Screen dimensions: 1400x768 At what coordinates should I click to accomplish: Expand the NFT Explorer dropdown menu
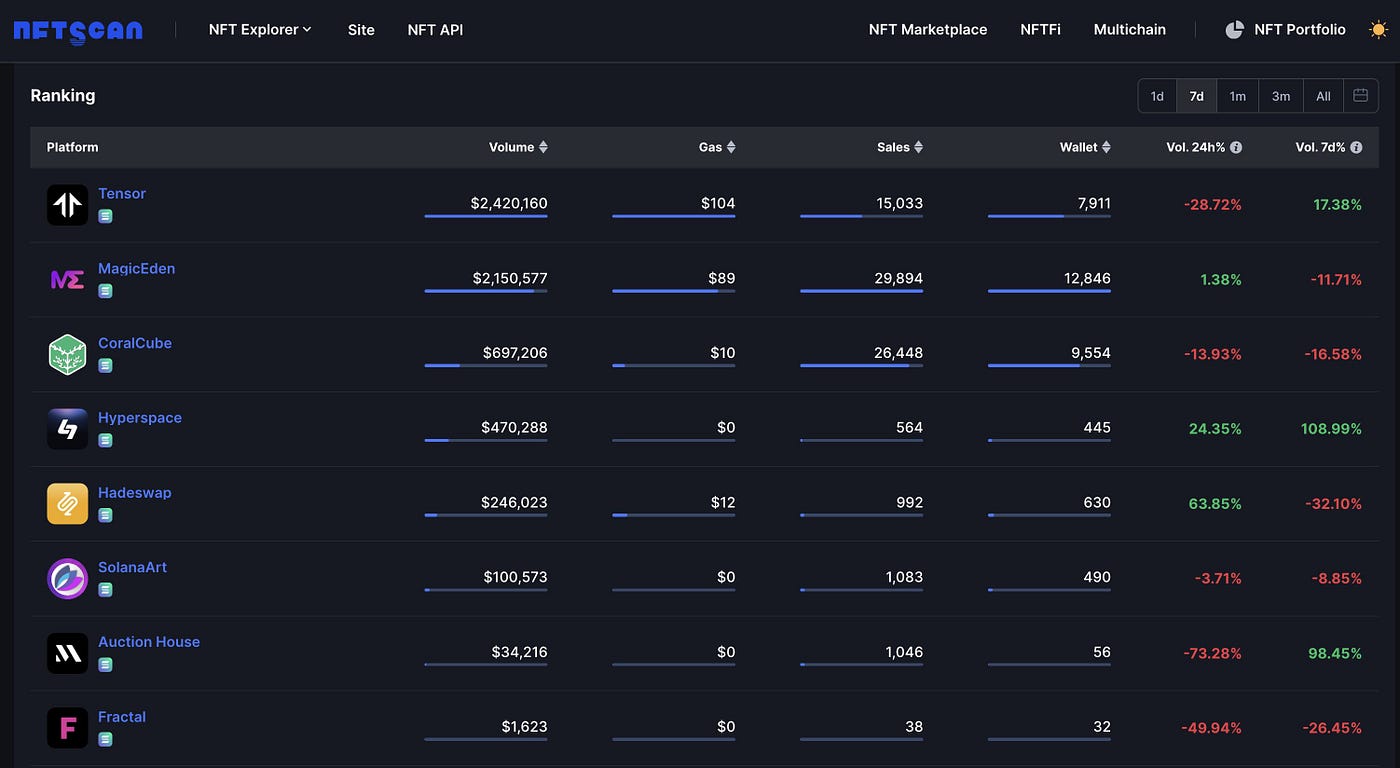[x=260, y=30]
